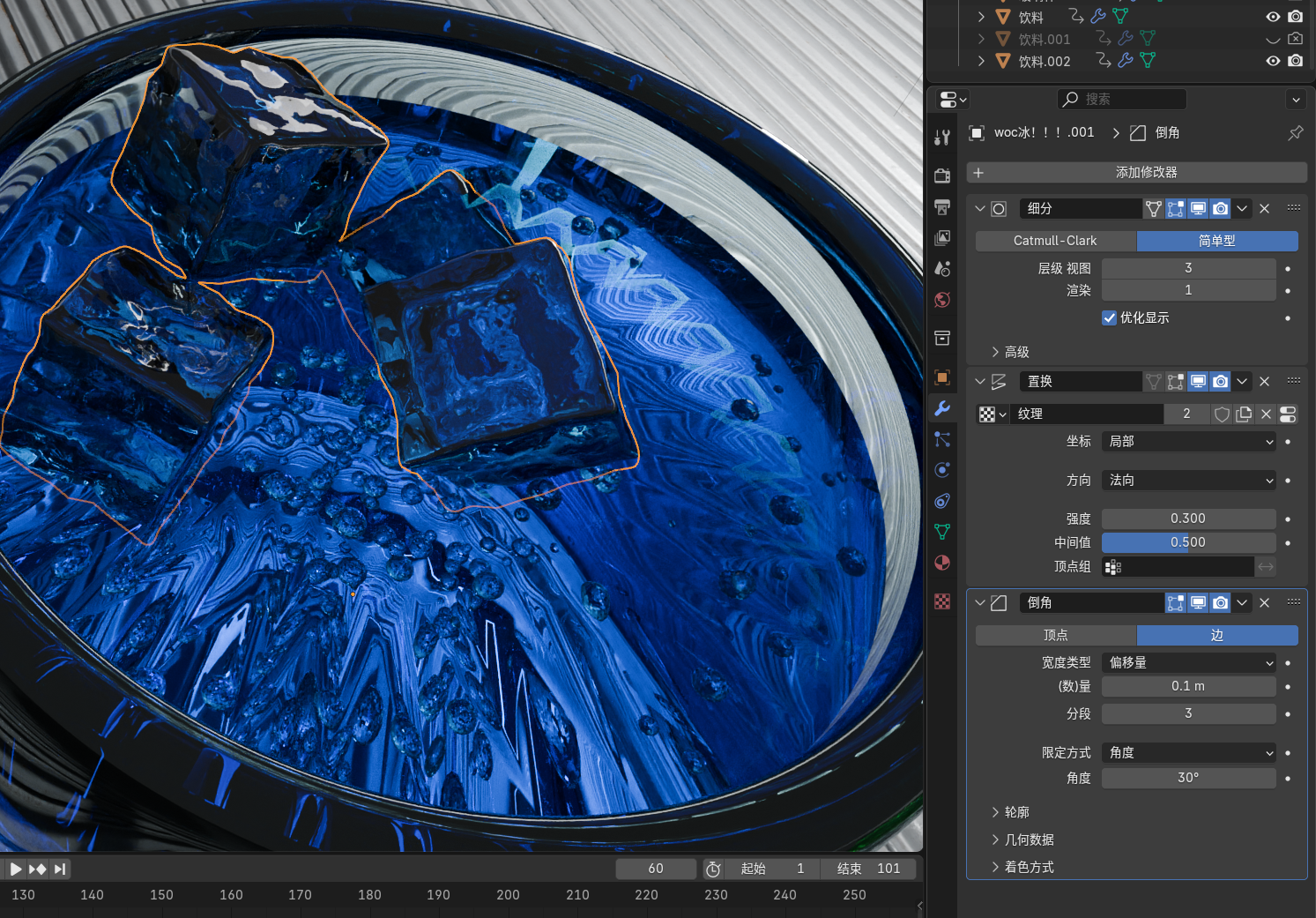Toggle 细分 modifier edit mode display

coord(1176,209)
